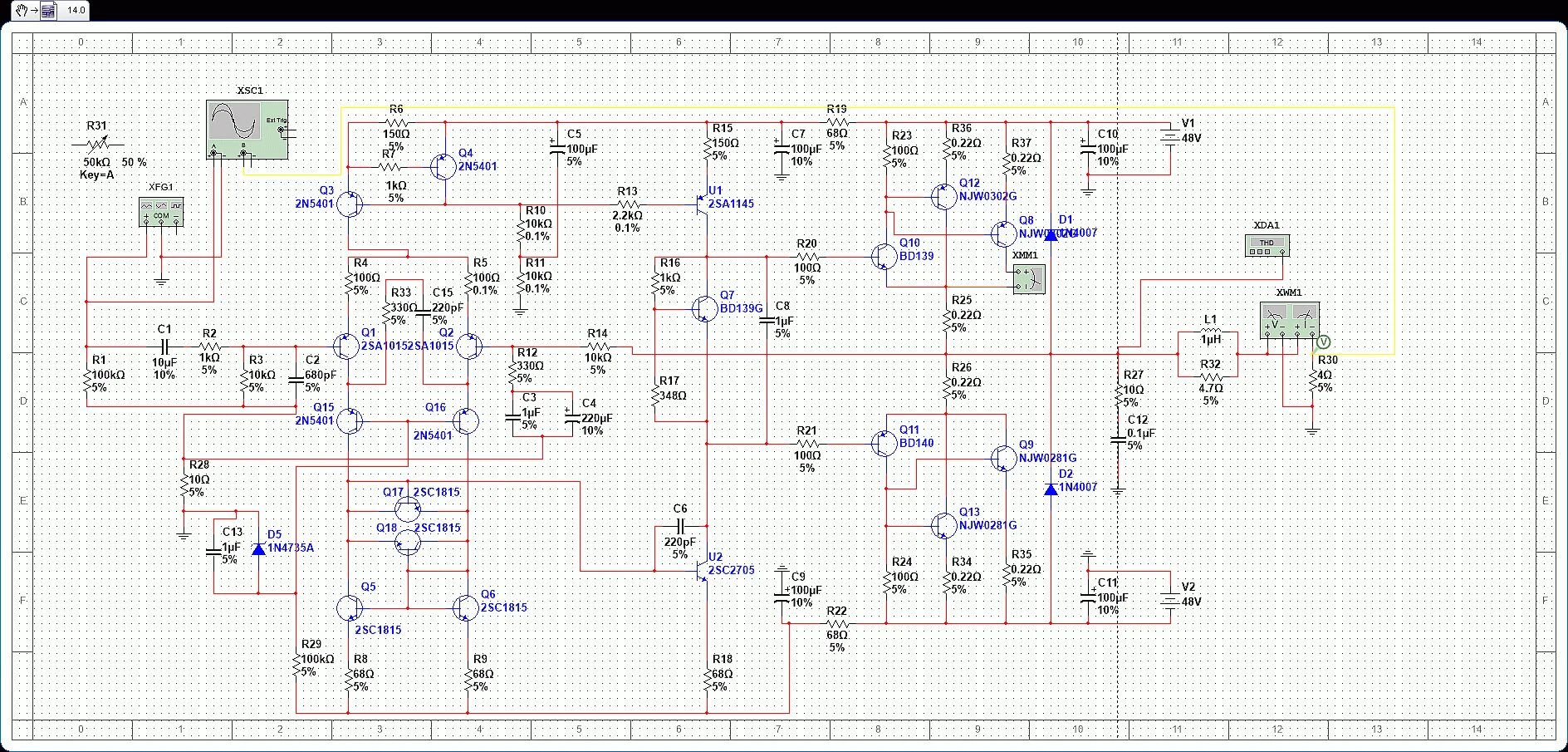Select the V2 48V battery symbol
This screenshot has height=752, width=1568.
tap(1170, 600)
